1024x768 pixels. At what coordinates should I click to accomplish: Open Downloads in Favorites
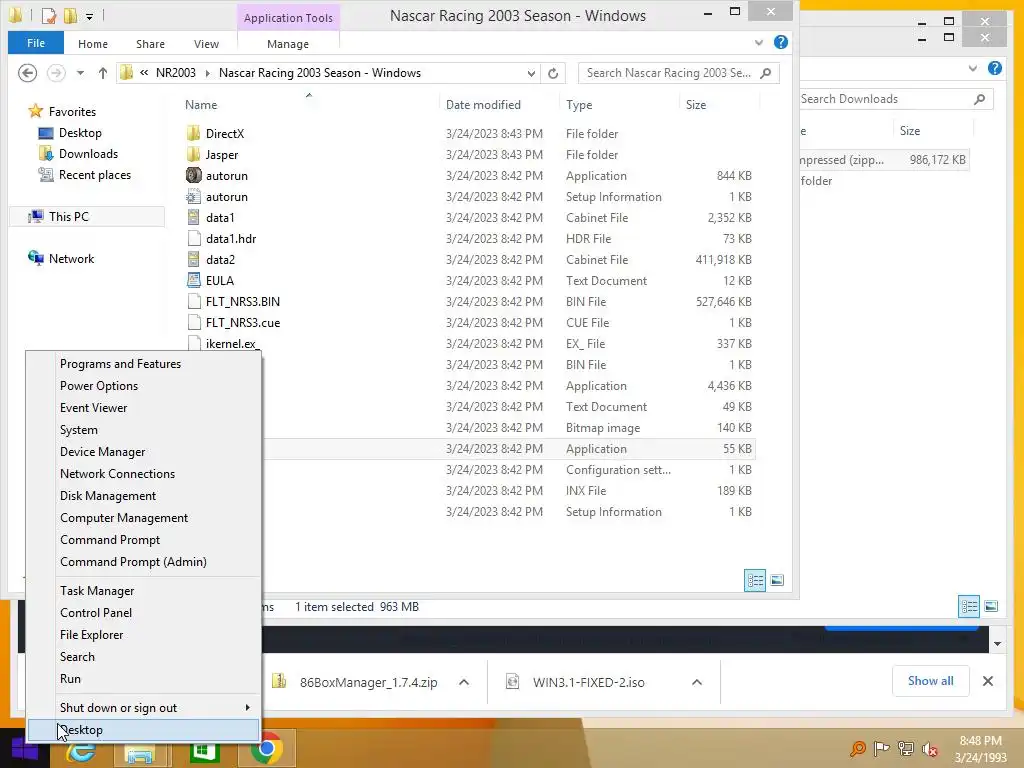pyautogui.click(x=89, y=153)
